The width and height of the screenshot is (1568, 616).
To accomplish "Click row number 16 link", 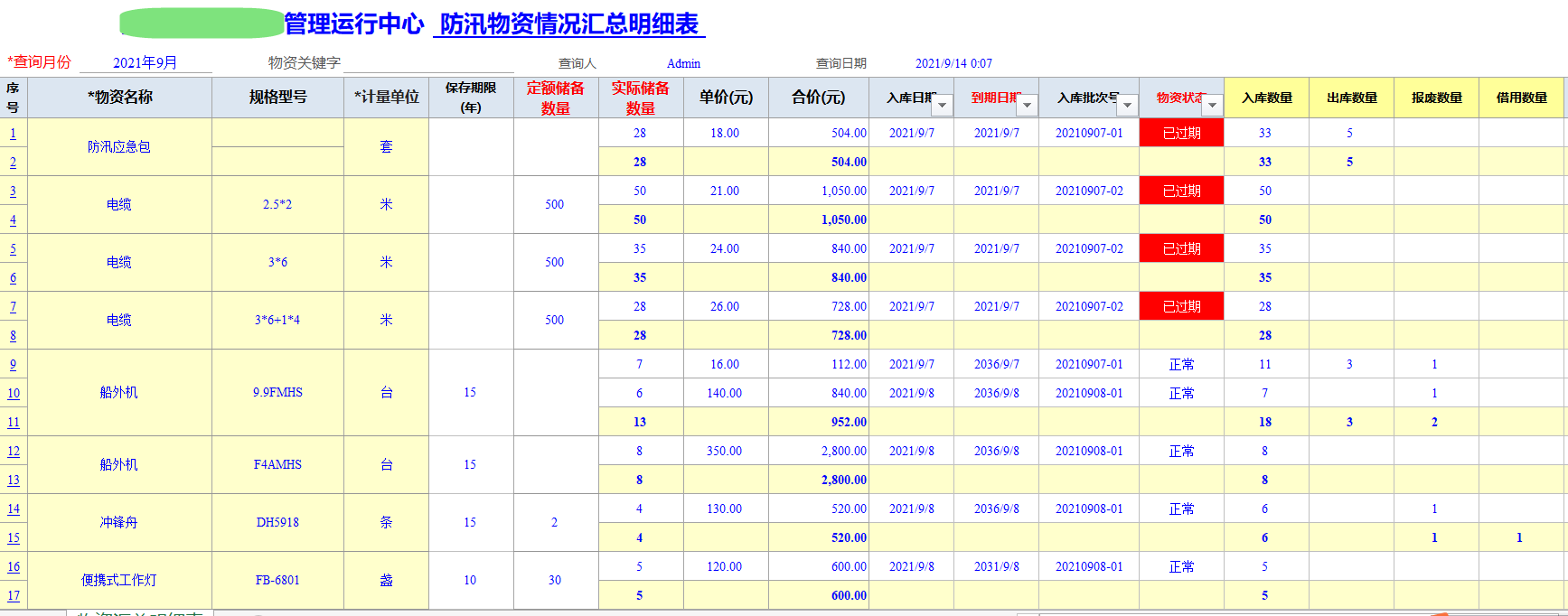I will tap(14, 567).
